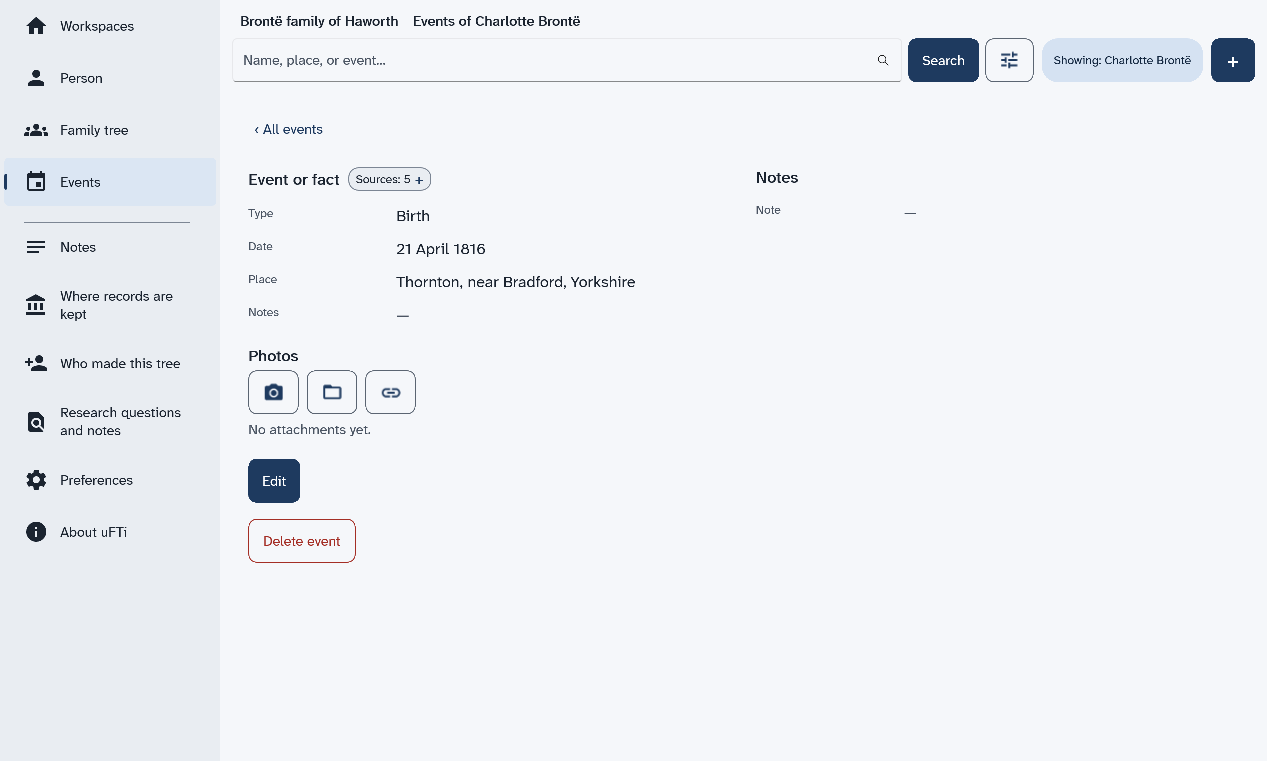Screen dimensions: 1267x761
Task: Click the Showing: Charlotte Brontë chip
Action: pos(1122,60)
